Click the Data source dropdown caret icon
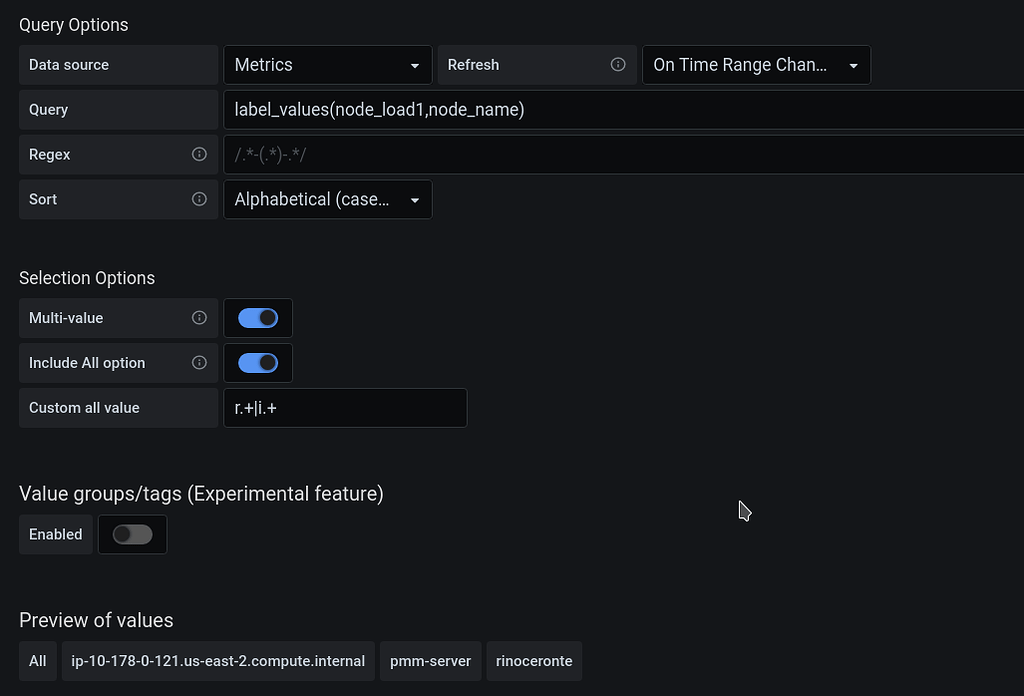The height and width of the screenshot is (696, 1024). pyautogui.click(x=414, y=64)
